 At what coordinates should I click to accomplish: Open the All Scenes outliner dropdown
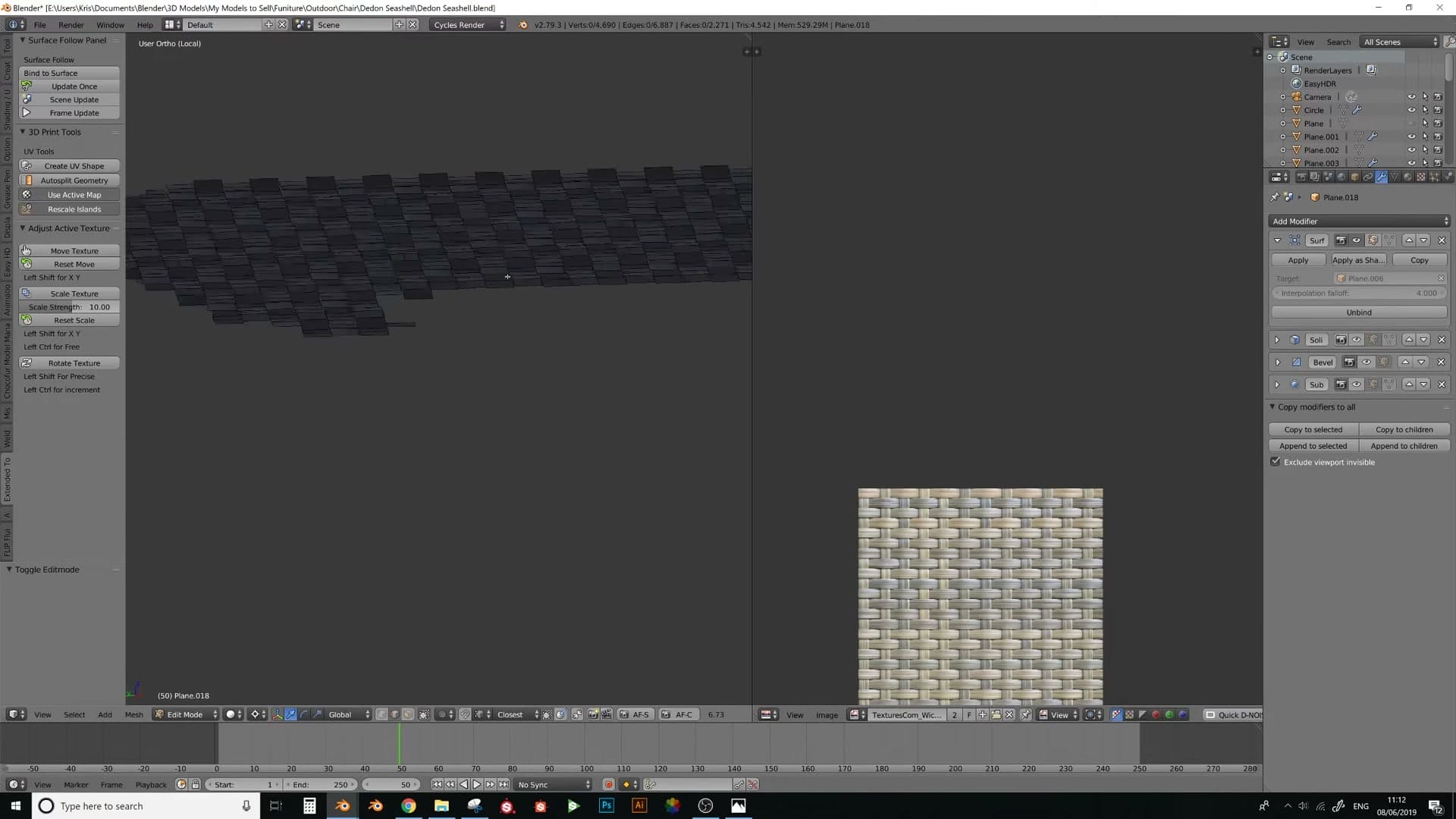pyautogui.click(x=1400, y=42)
